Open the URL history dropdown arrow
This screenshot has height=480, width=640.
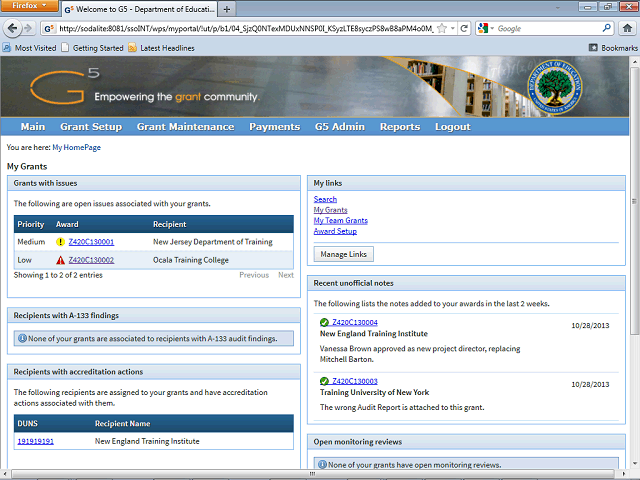coord(453,28)
